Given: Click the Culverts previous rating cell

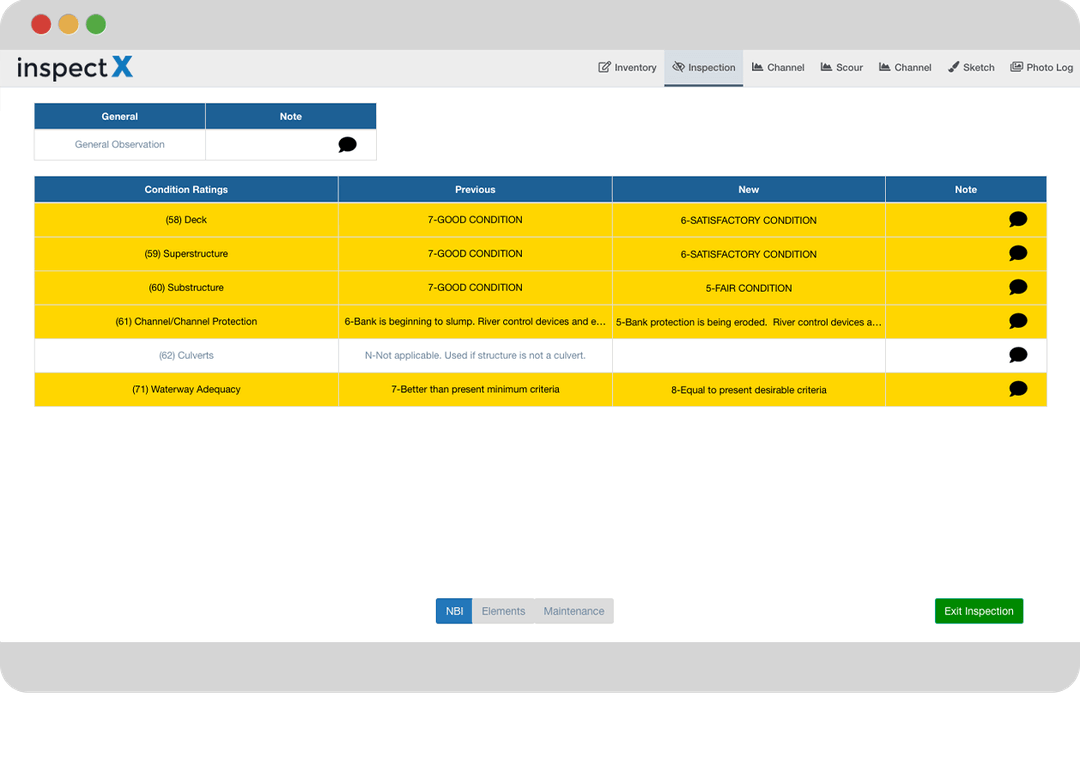Looking at the screenshot, I should [474, 355].
